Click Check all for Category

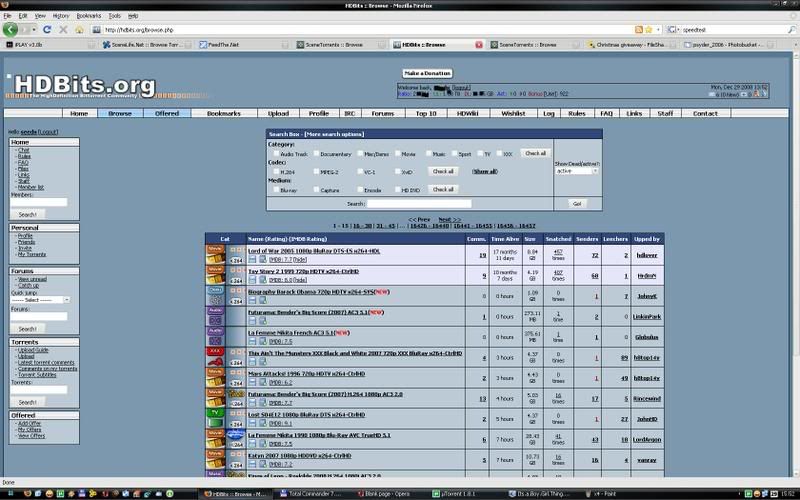pos(535,153)
